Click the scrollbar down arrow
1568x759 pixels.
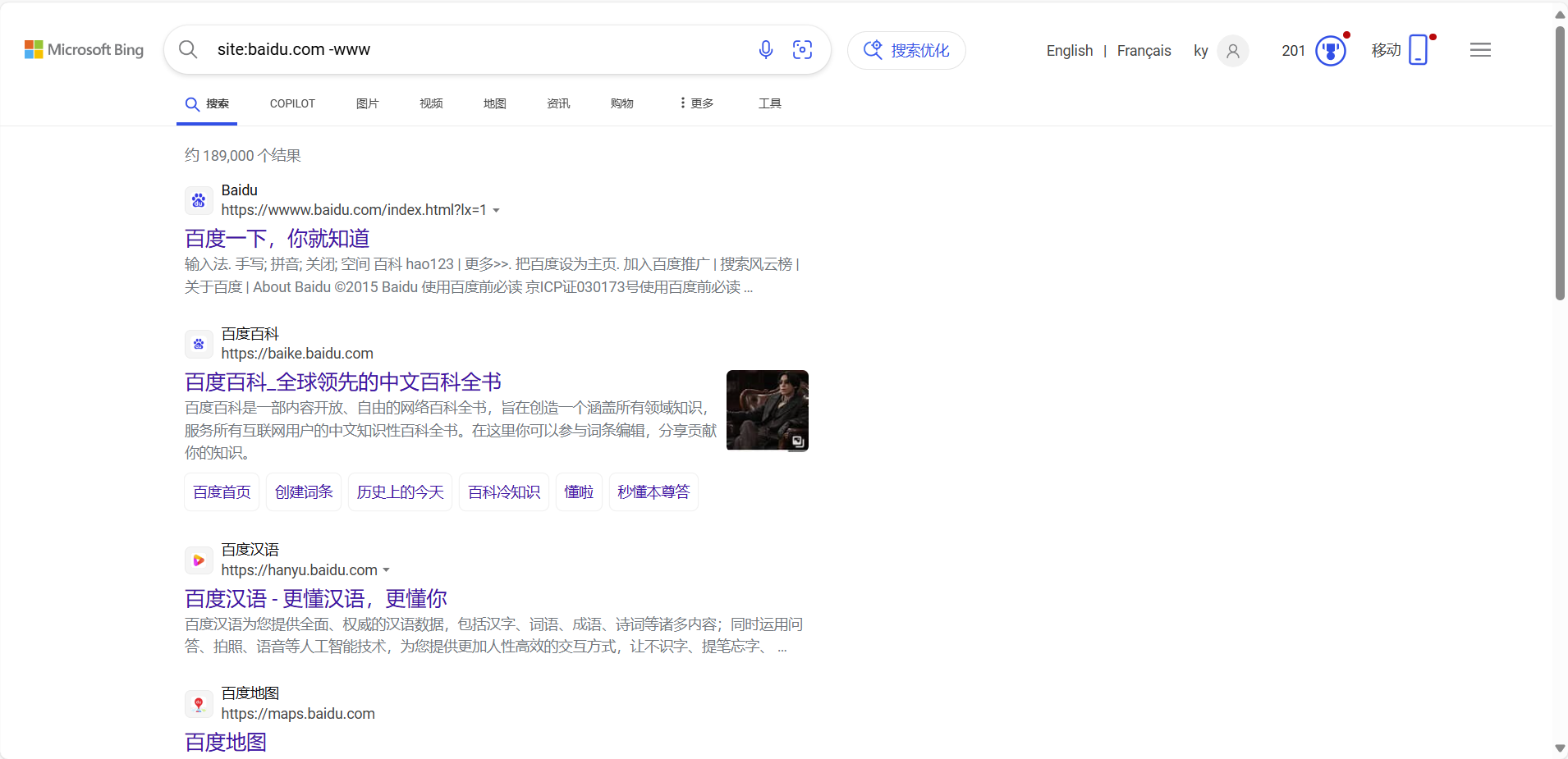[1560, 748]
